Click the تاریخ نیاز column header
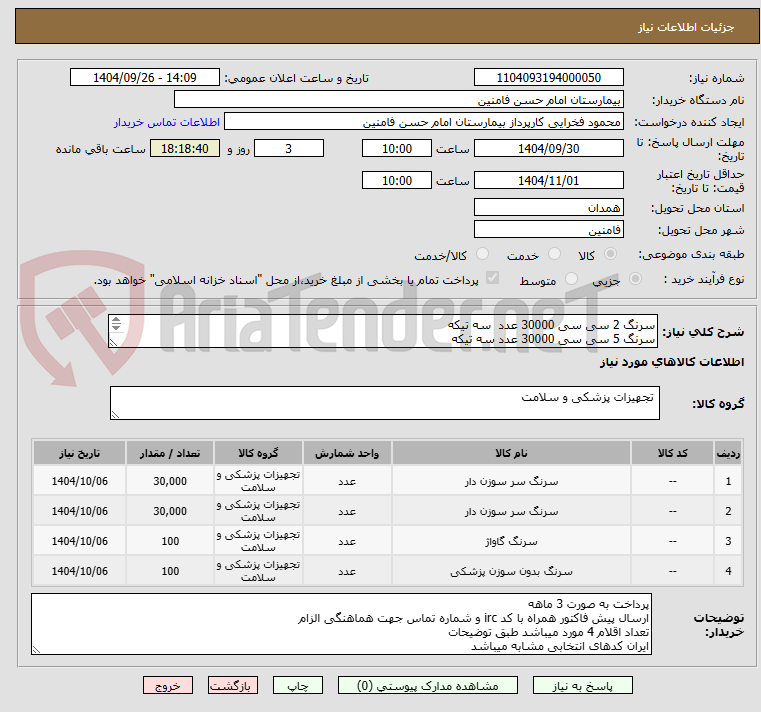This screenshot has width=761, height=712. [x=80, y=453]
